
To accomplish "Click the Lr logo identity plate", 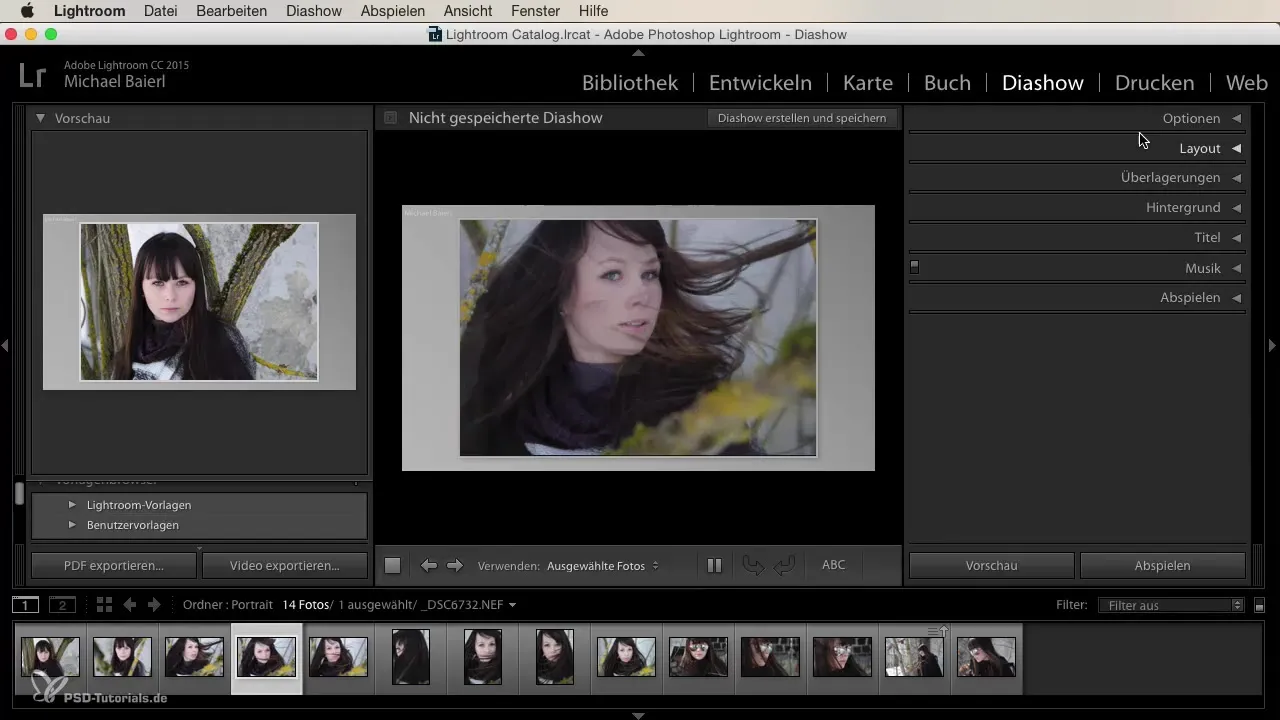I will (32, 75).
